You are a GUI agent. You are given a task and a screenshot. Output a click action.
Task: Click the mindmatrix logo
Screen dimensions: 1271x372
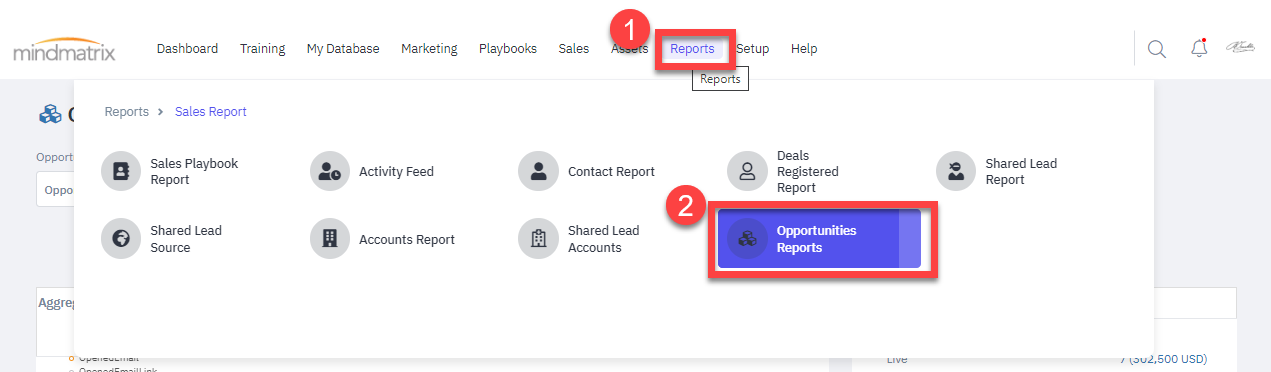coord(65,49)
